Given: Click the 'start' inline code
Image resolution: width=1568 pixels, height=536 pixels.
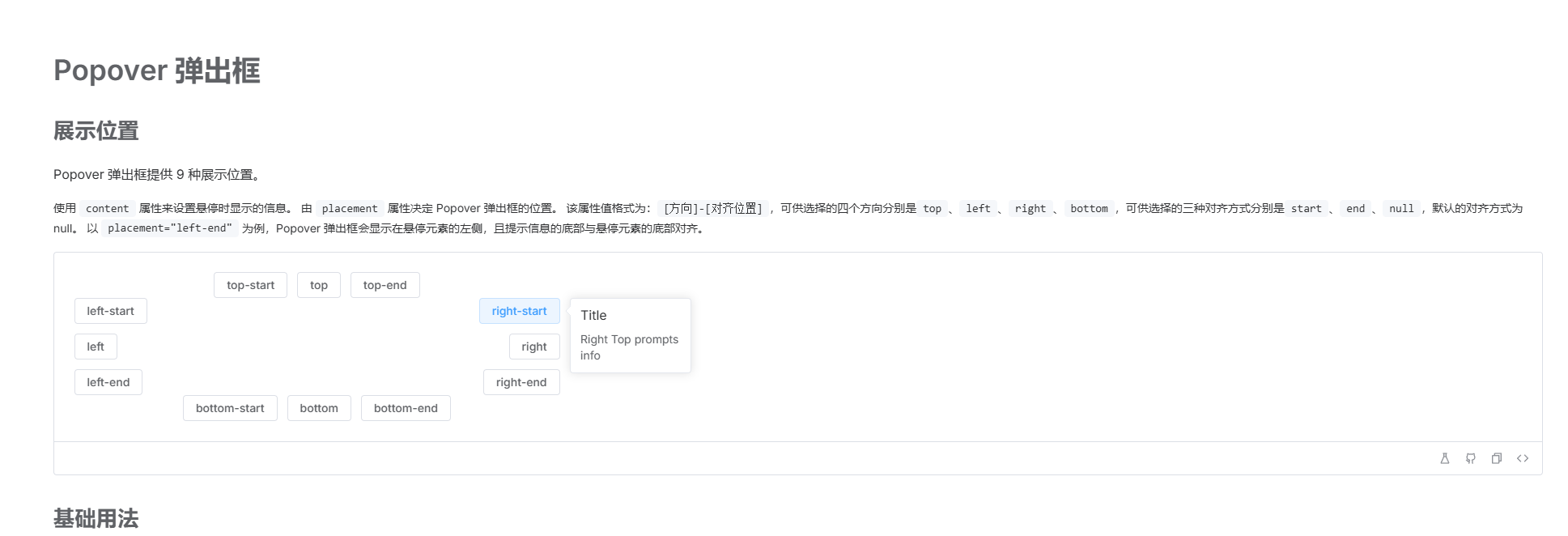Looking at the screenshot, I should pyautogui.click(x=1306, y=208).
